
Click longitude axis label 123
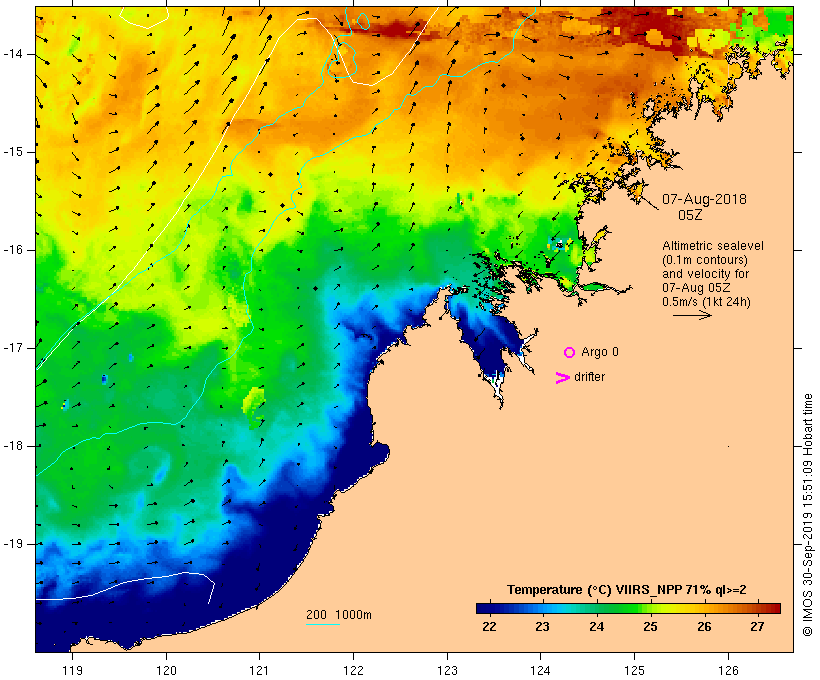(447, 670)
